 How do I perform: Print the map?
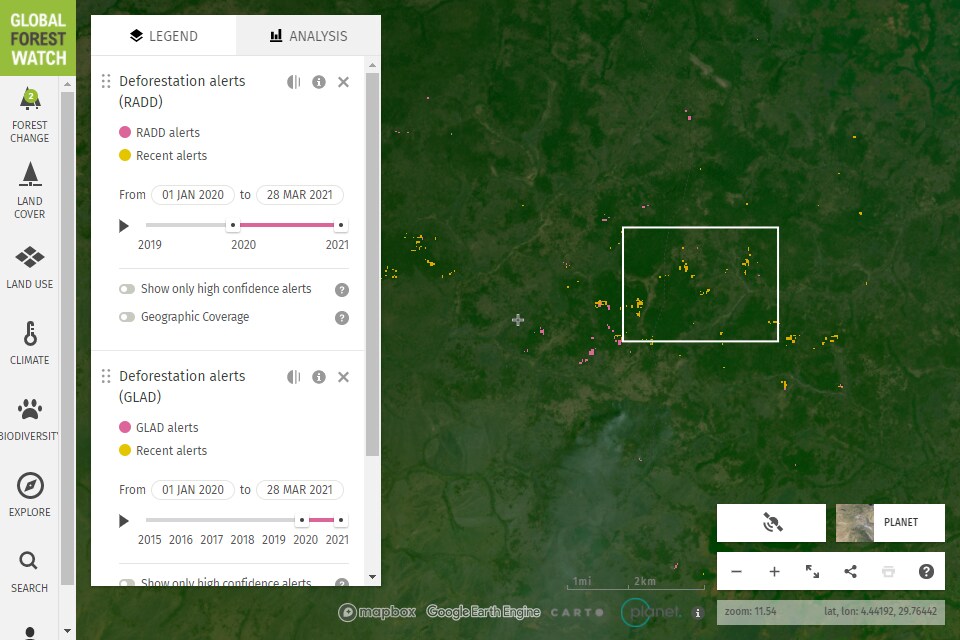[x=888, y=571]
